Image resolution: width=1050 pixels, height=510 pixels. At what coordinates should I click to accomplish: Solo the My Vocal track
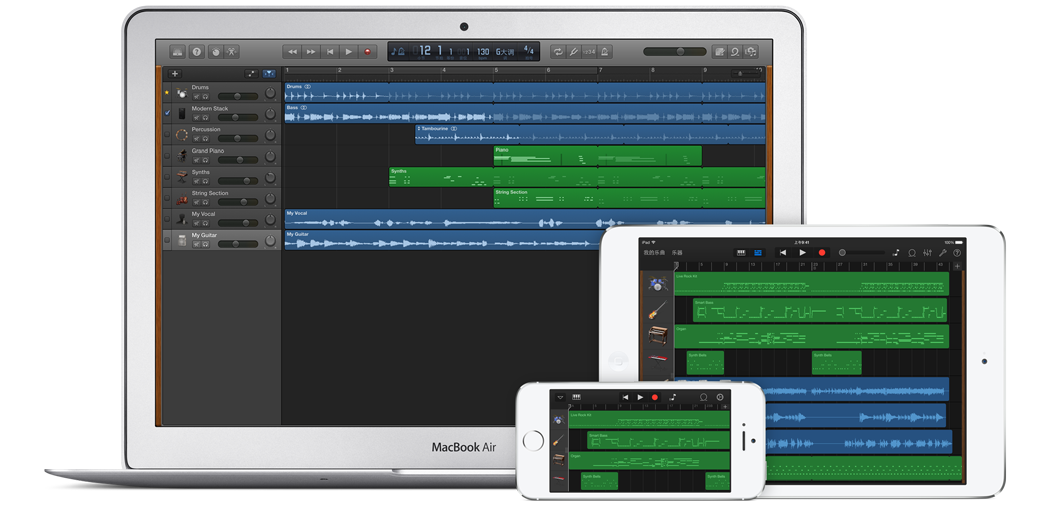point(205,224)
